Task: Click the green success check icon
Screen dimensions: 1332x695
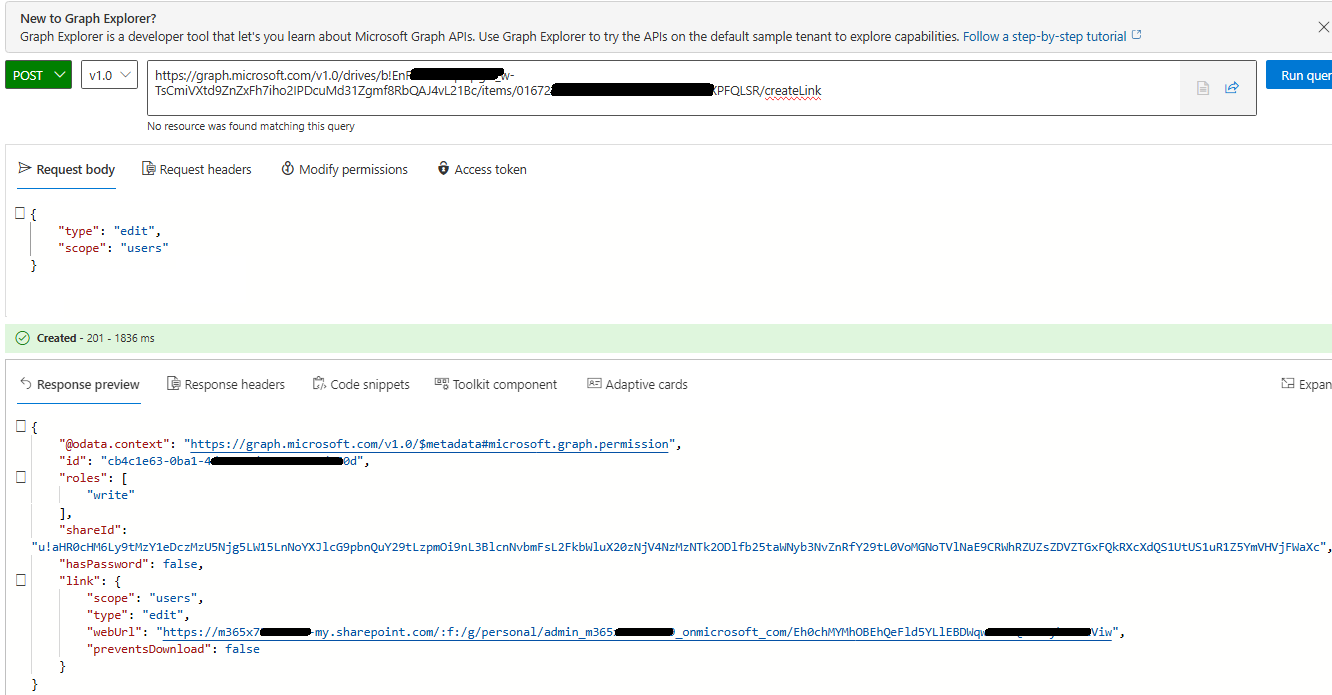Action: (22, 338)
